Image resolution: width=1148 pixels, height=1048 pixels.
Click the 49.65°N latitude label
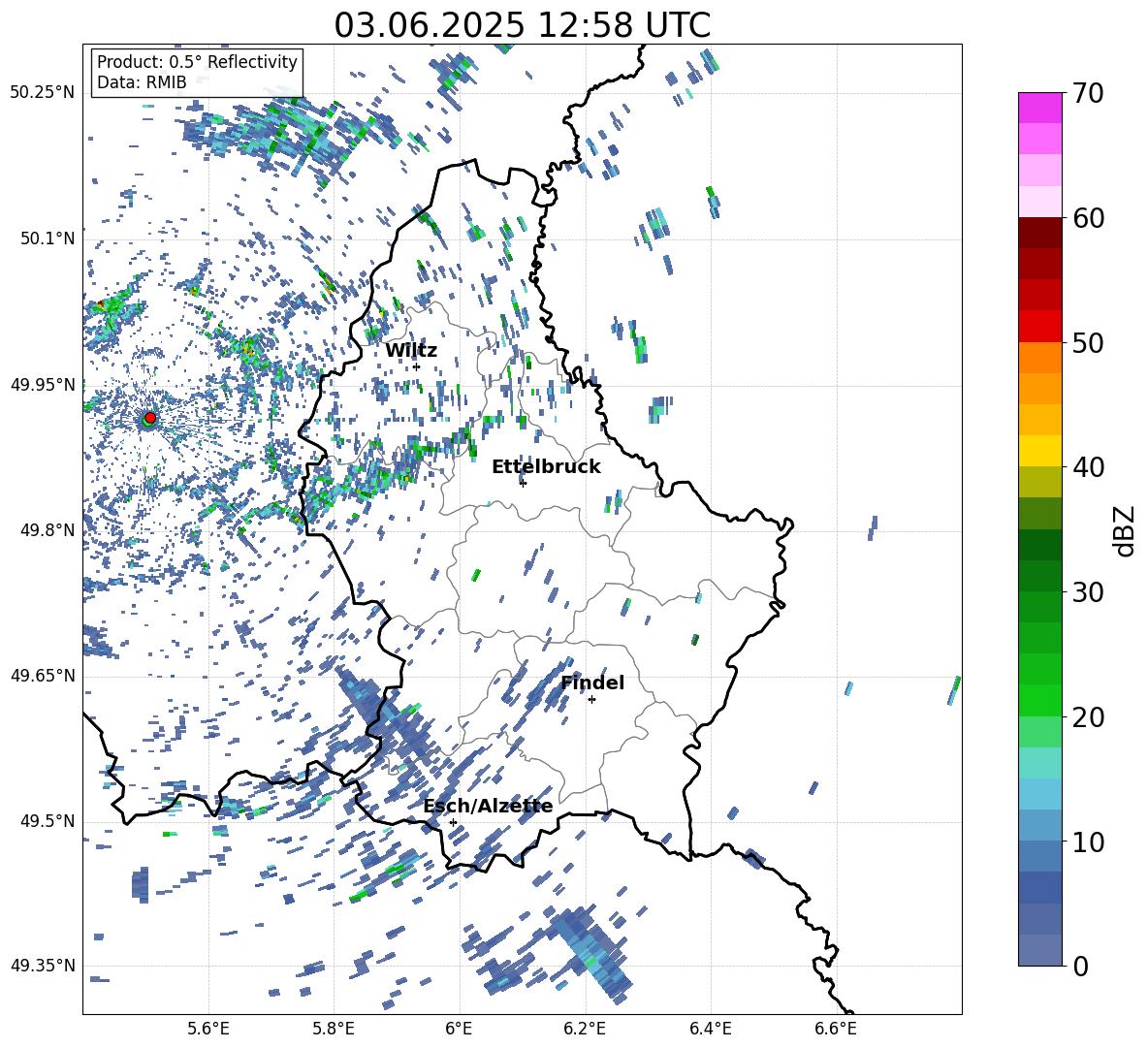coord(43,677)
